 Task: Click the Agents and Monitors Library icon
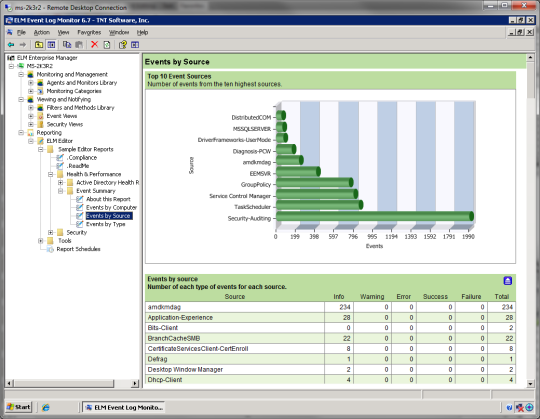click(x=40, y=83)
